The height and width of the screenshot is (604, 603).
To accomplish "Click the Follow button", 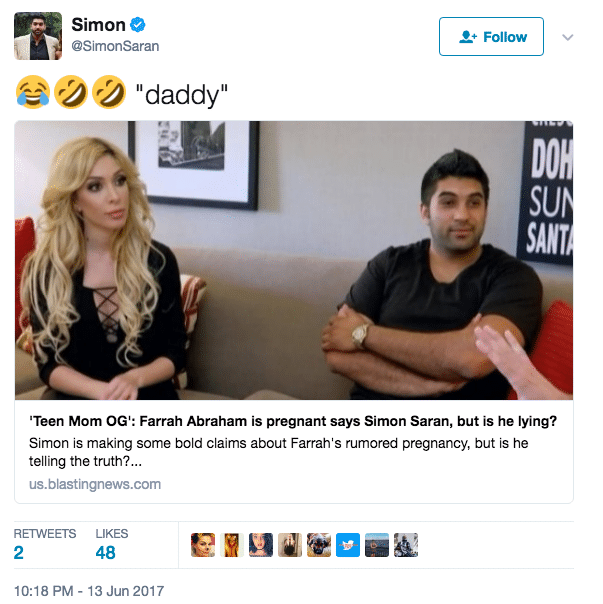I will (x=491, y=37).
